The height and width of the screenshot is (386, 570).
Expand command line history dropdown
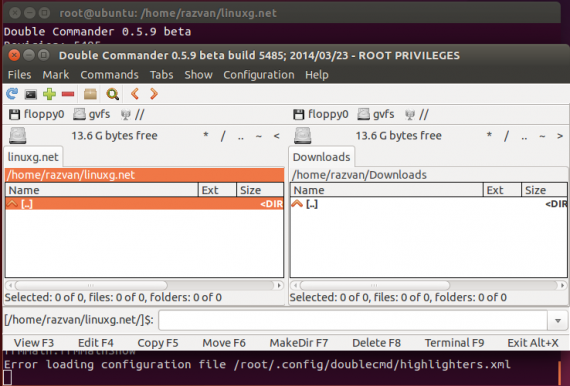coord(558,321)
